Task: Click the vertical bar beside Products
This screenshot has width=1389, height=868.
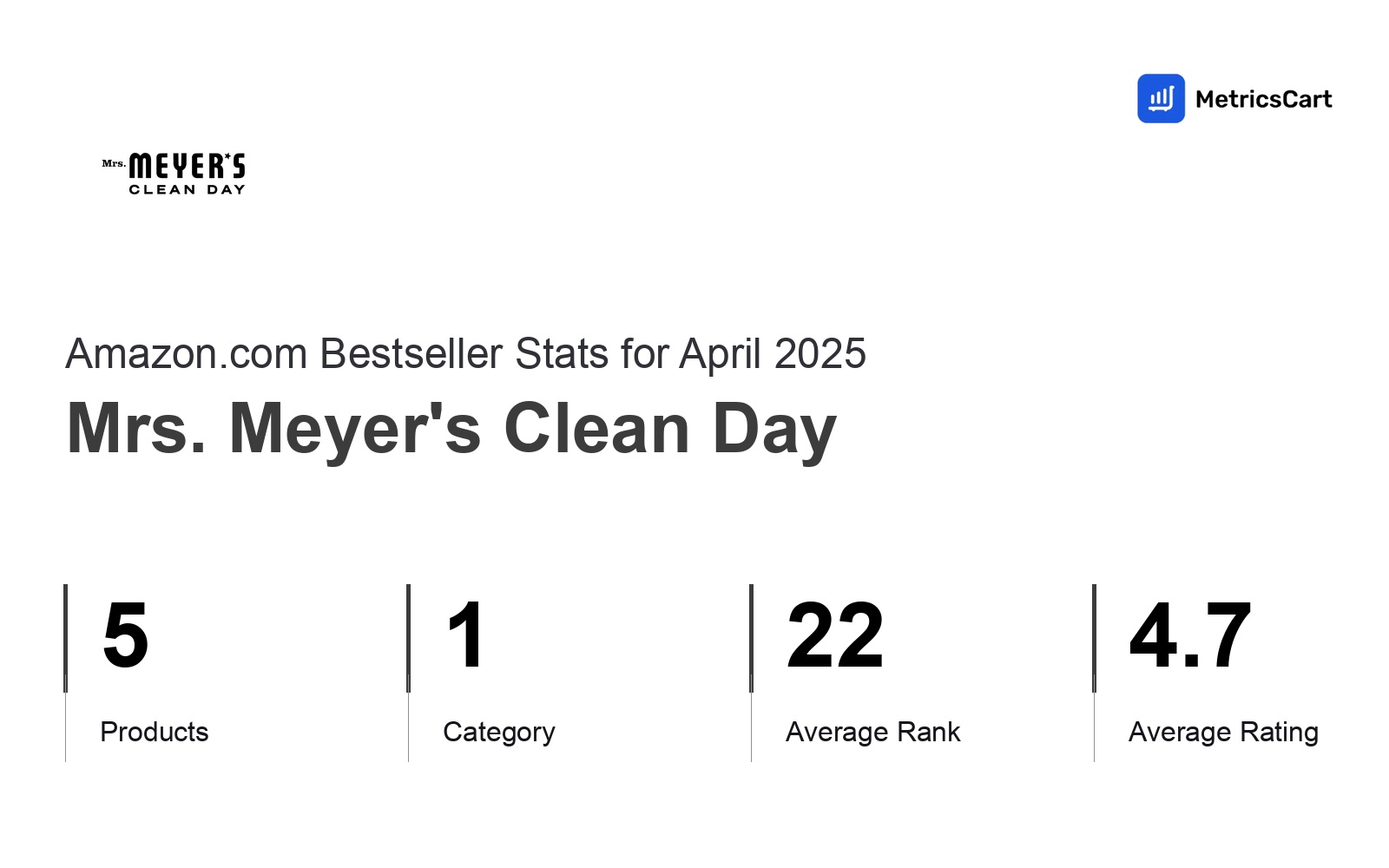Action: 65,673
